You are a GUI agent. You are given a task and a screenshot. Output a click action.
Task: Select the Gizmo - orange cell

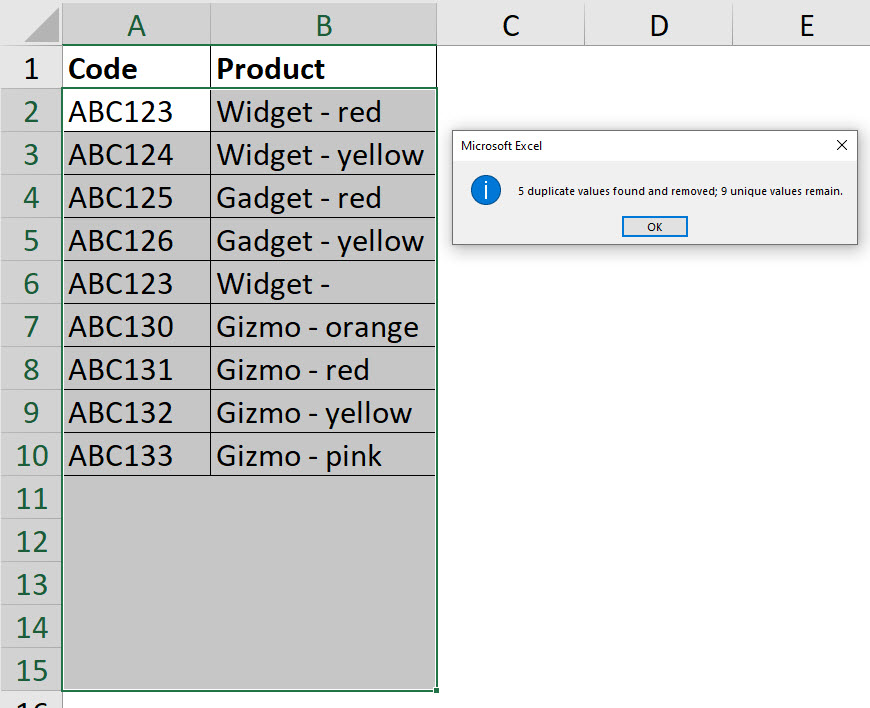(x=324, y=327)
